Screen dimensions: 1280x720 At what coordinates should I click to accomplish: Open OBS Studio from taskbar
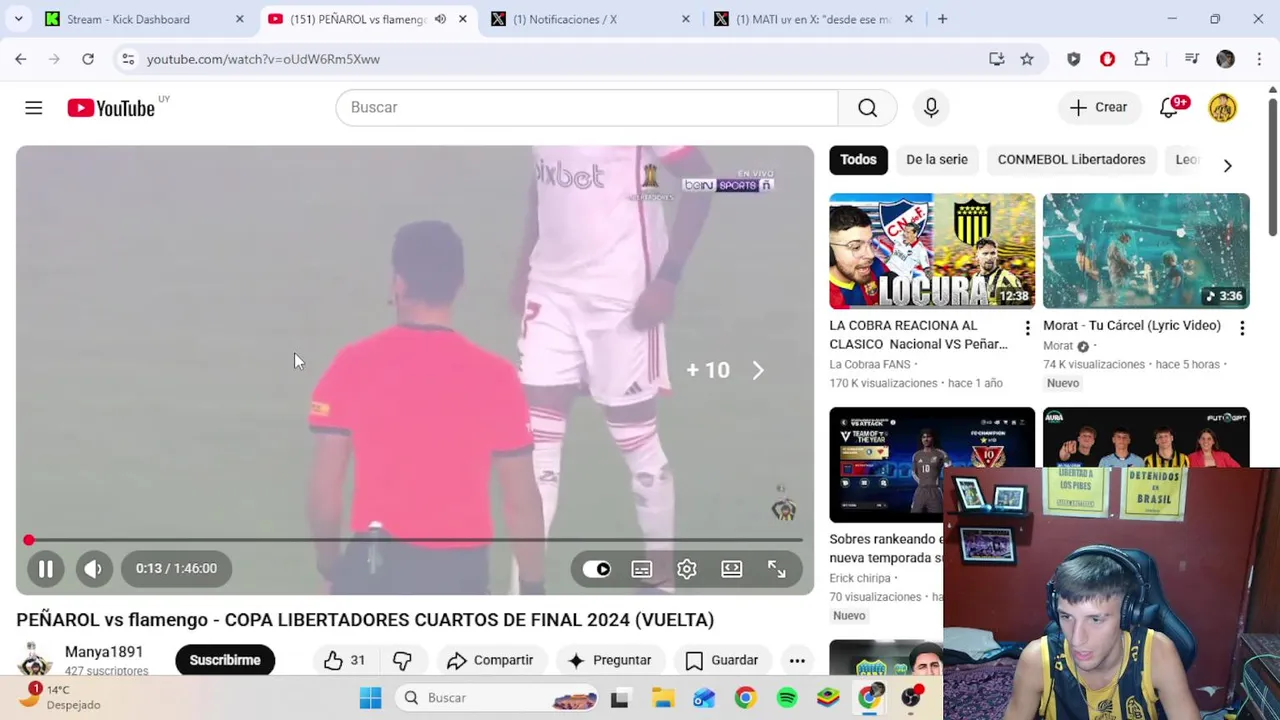pyautogui.click(x=911, y=698)
